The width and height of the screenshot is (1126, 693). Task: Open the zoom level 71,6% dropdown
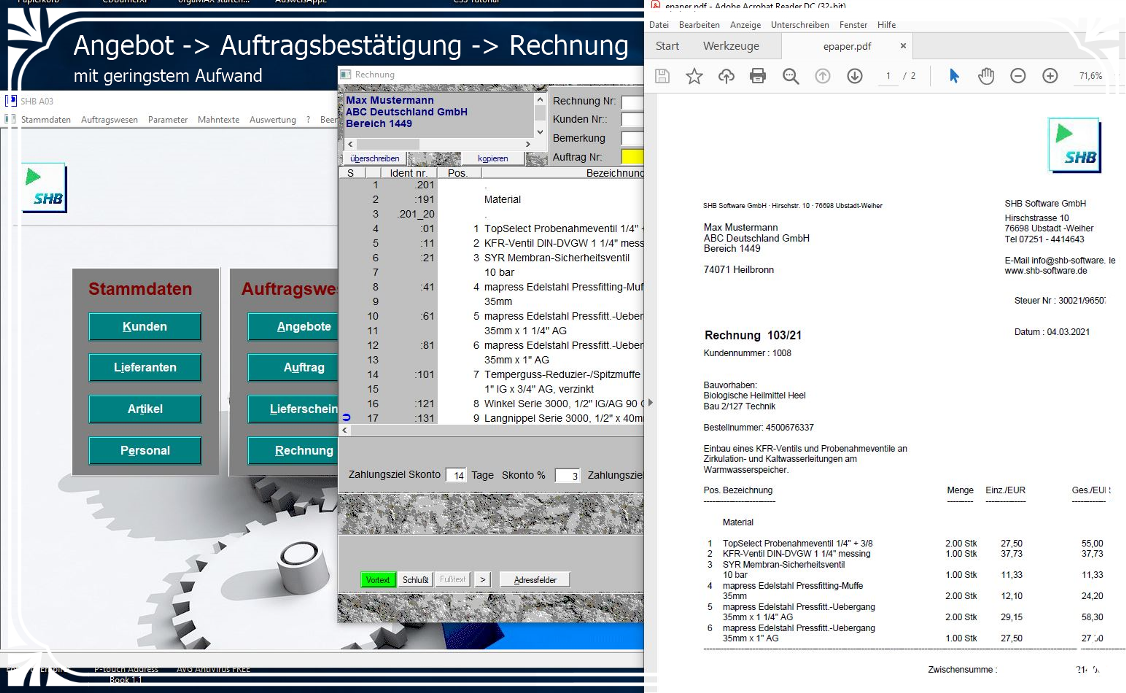click(1091, 76)
